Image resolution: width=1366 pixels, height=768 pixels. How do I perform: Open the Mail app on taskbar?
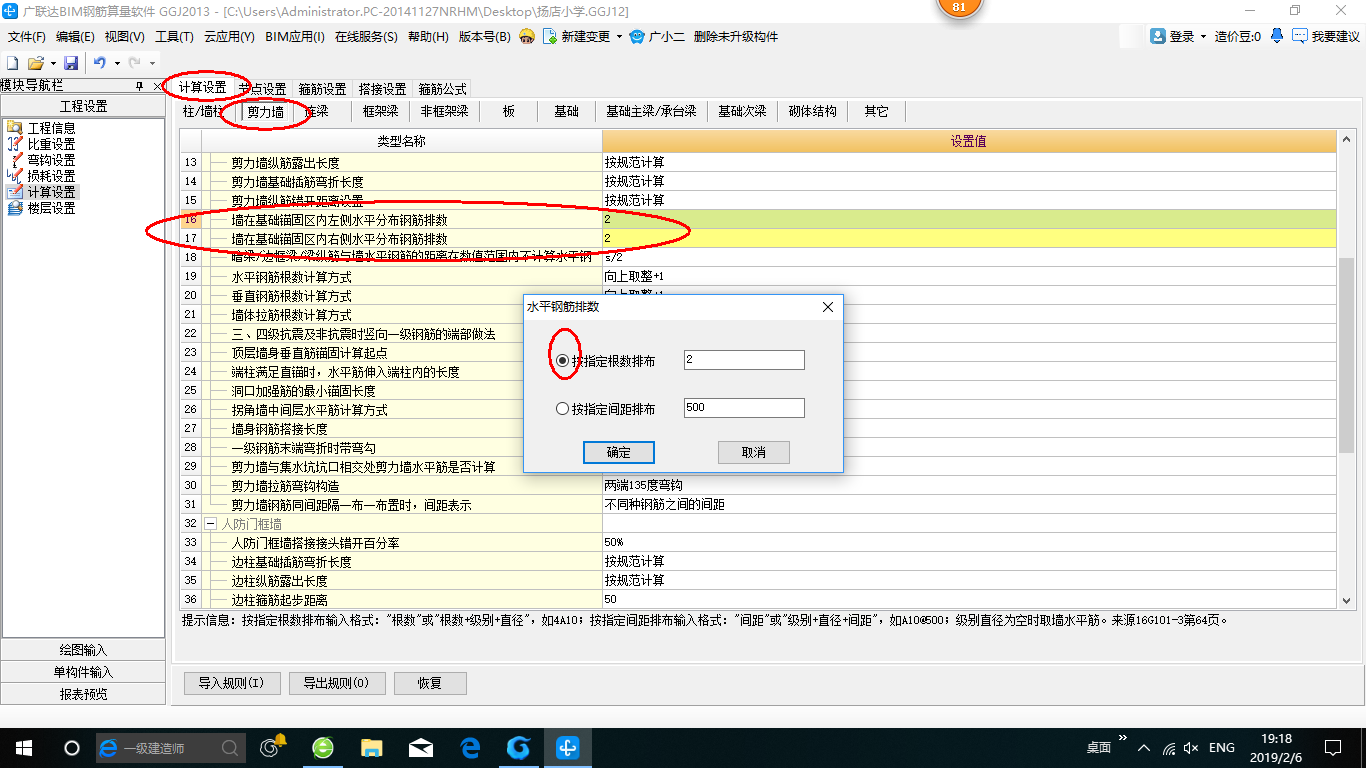[x=421, y=747]
